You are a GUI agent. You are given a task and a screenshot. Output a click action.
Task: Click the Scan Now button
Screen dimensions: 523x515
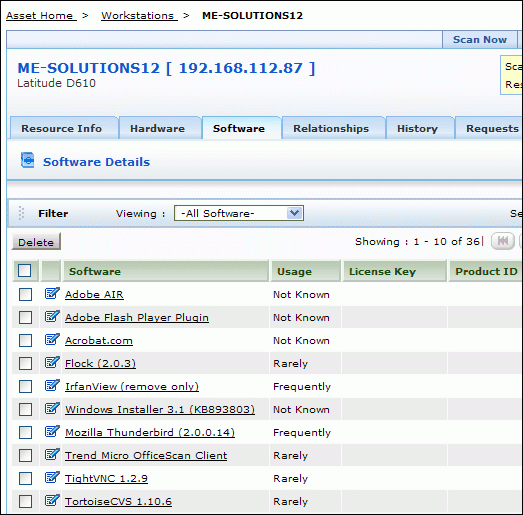coord(480,39)
